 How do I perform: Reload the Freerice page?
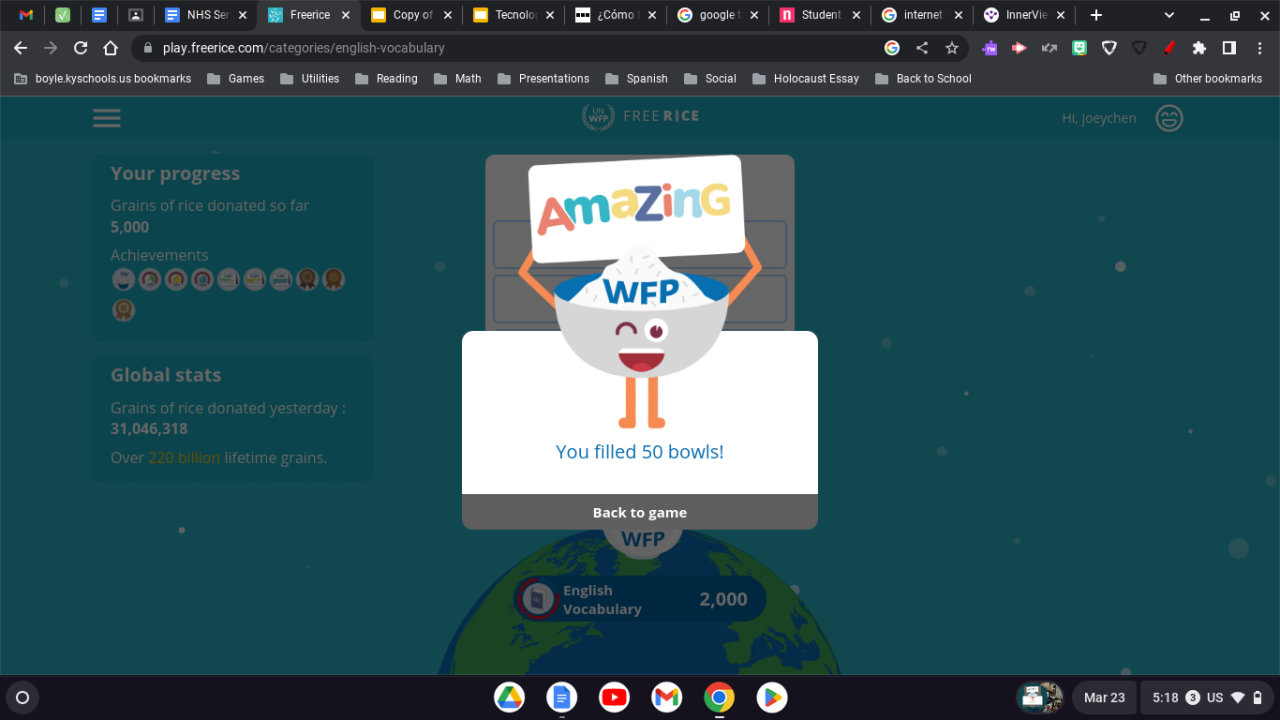81,48
